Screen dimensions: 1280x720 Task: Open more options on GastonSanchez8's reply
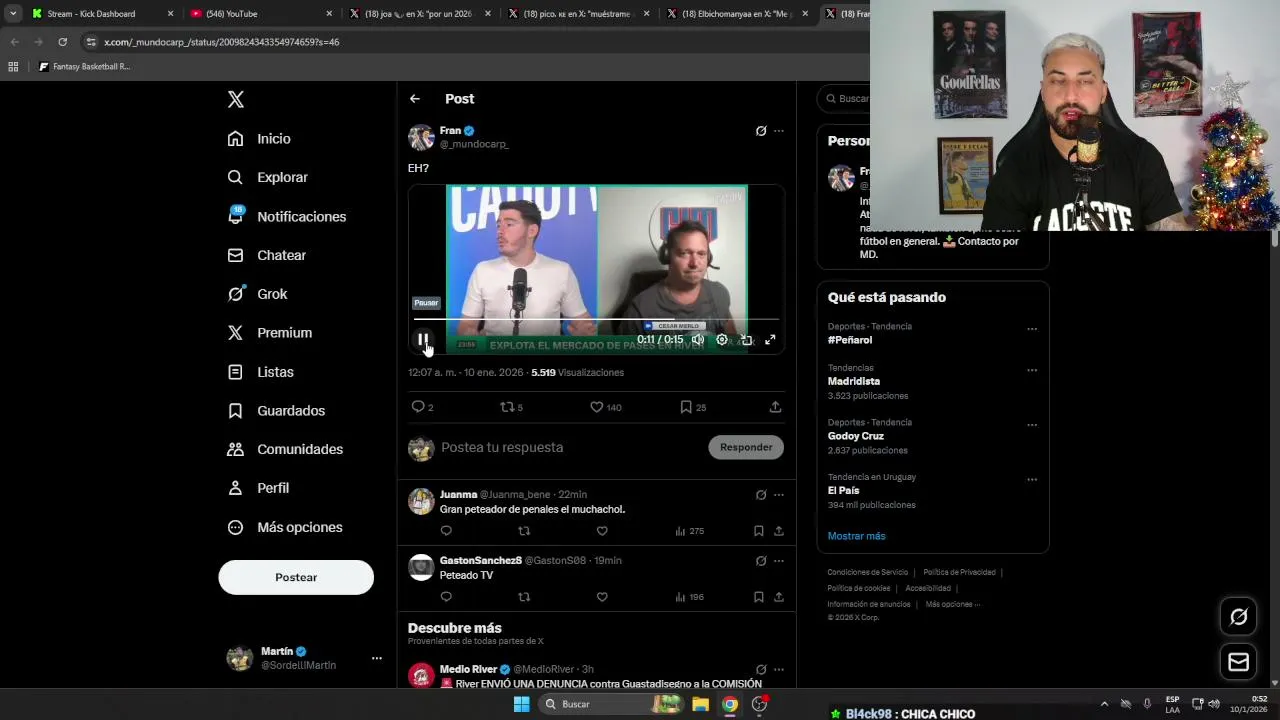tap(779, 561)
